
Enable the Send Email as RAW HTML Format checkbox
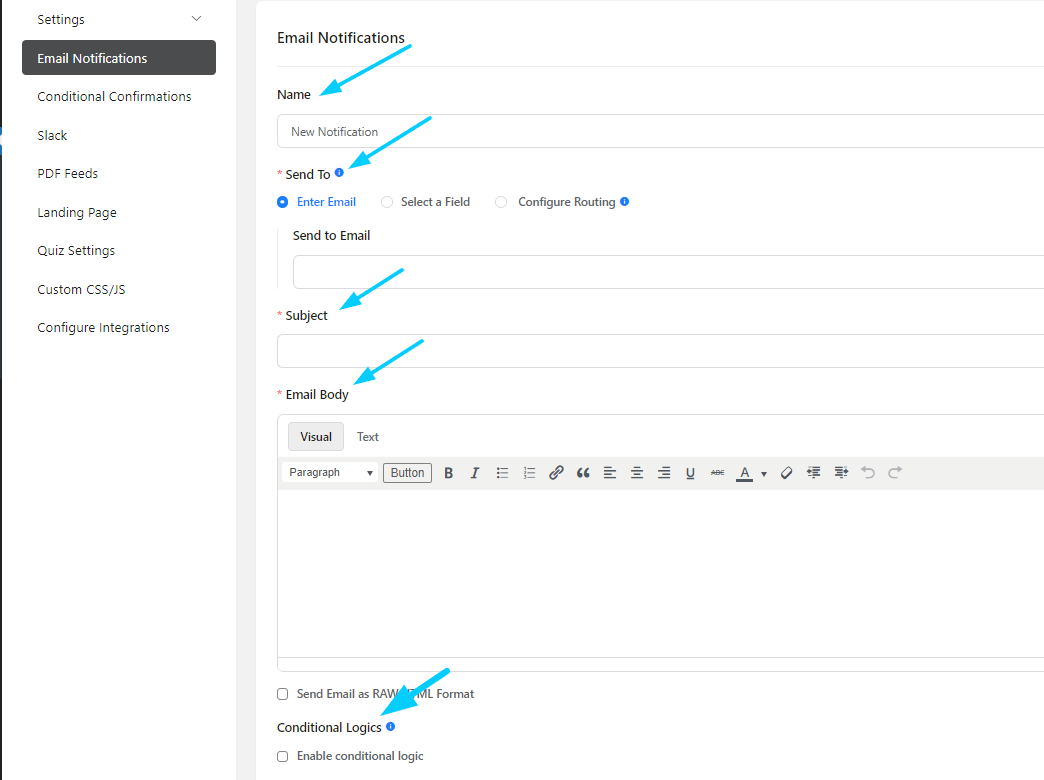click(x=282, y=693)
